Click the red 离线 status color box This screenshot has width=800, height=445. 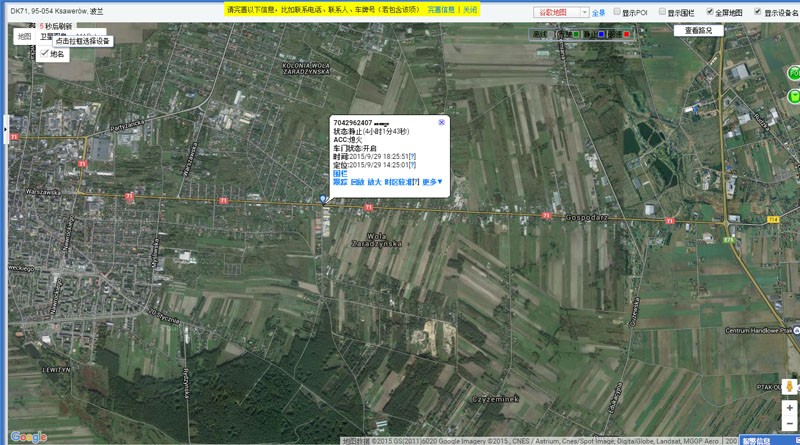pyautogui.click(x=626, y=34)
